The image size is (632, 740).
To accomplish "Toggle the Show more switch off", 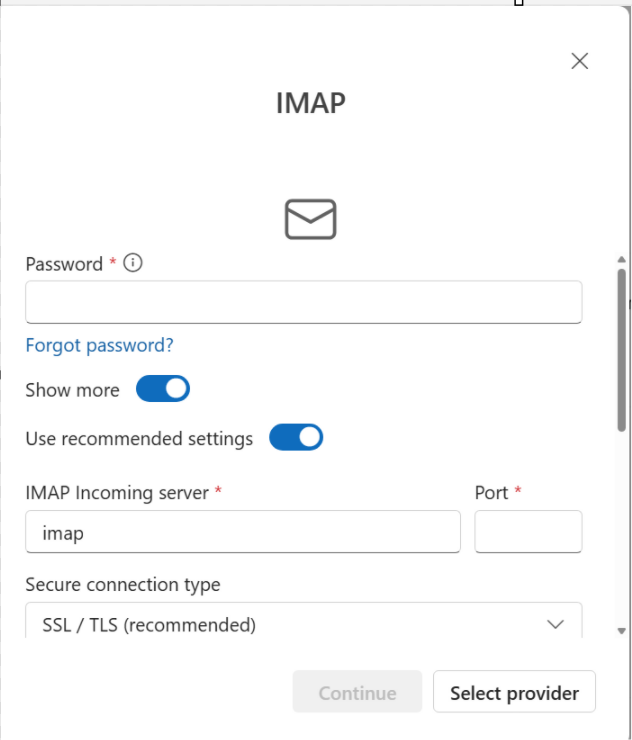I will pyautogui.click(x=163, y=389).
